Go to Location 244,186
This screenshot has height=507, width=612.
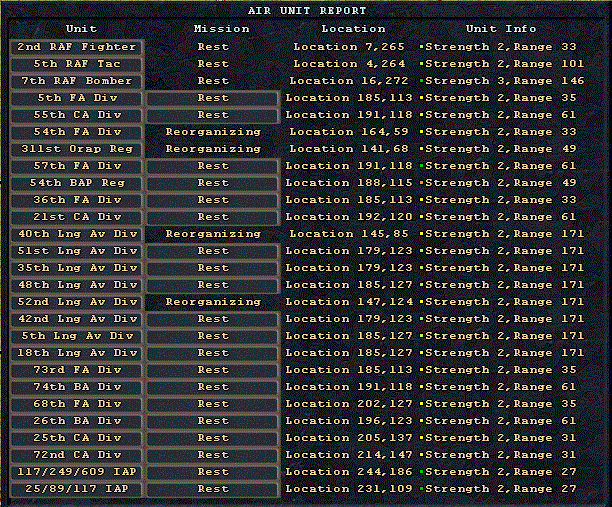[349, 472]
